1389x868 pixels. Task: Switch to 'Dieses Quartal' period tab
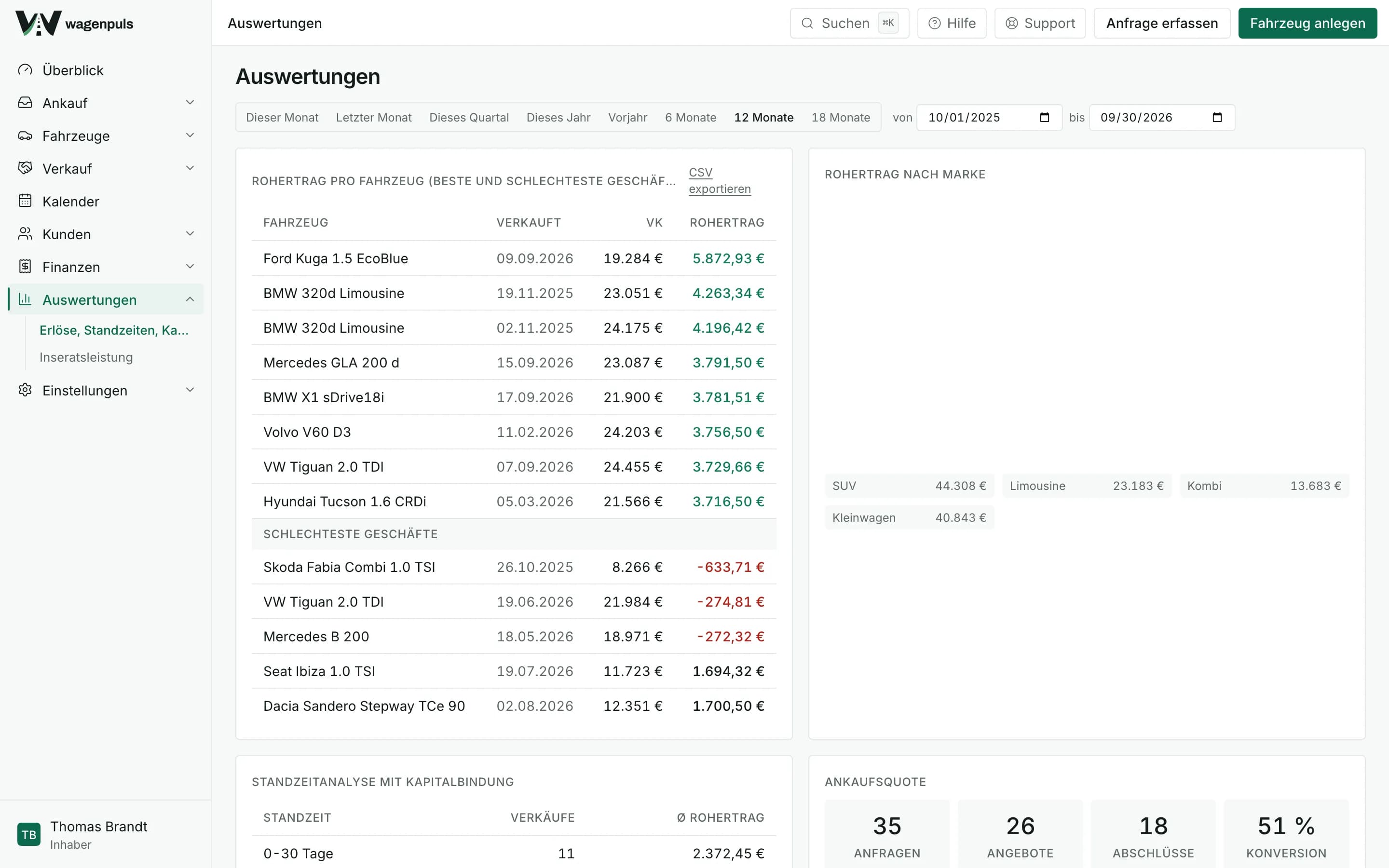click(469, 118)
